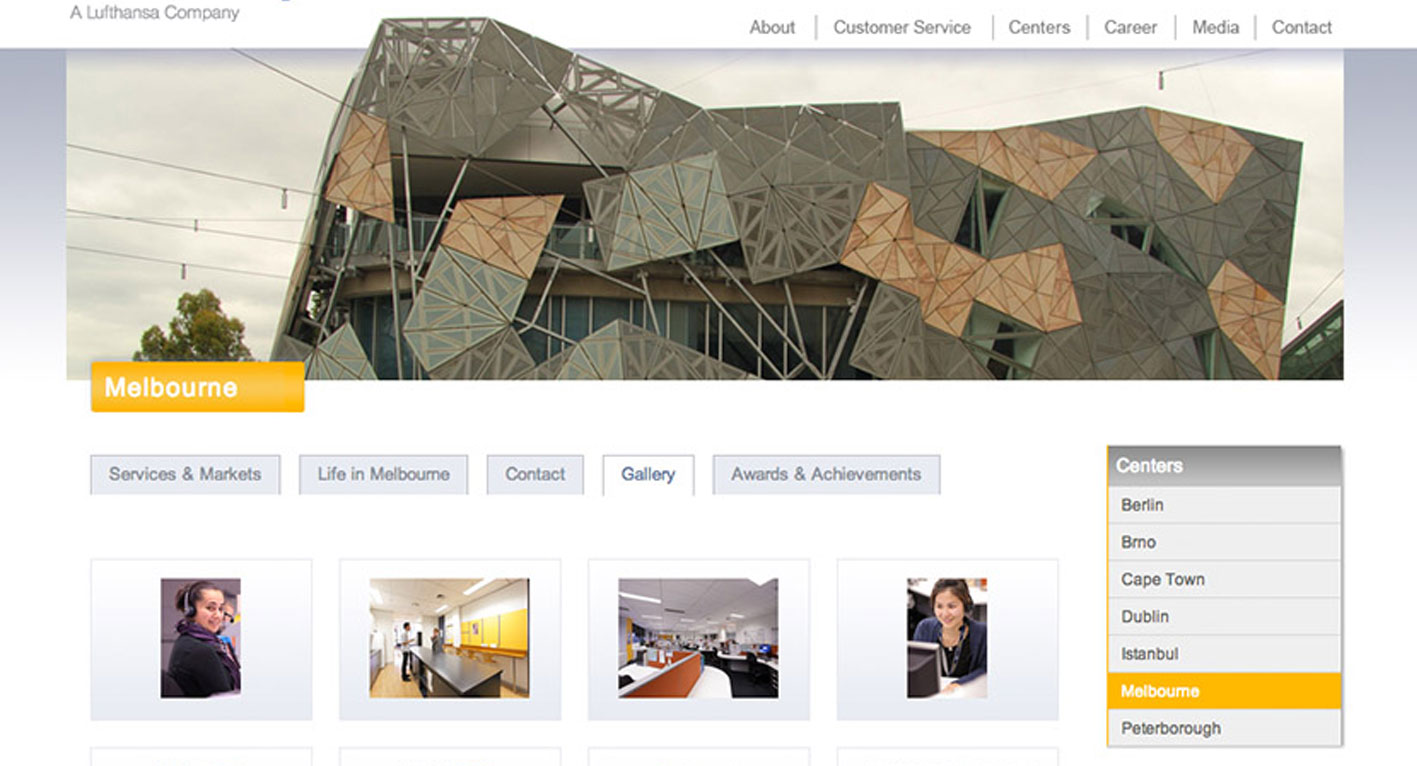The width and height of the screenshot is (1417, 766).
Task: Go to Peterborough center
Action: click(1224, 728)
